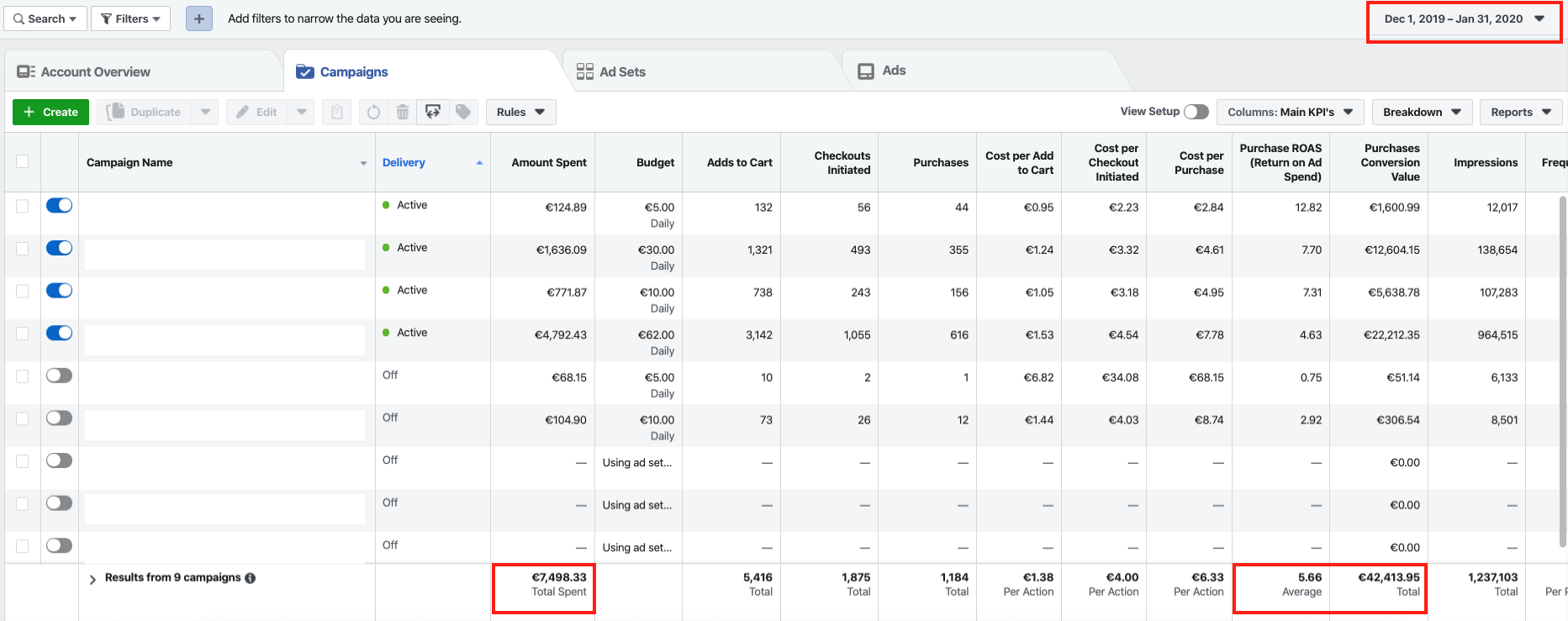Switch to the Ad Sets tab

tap(611, 72)
